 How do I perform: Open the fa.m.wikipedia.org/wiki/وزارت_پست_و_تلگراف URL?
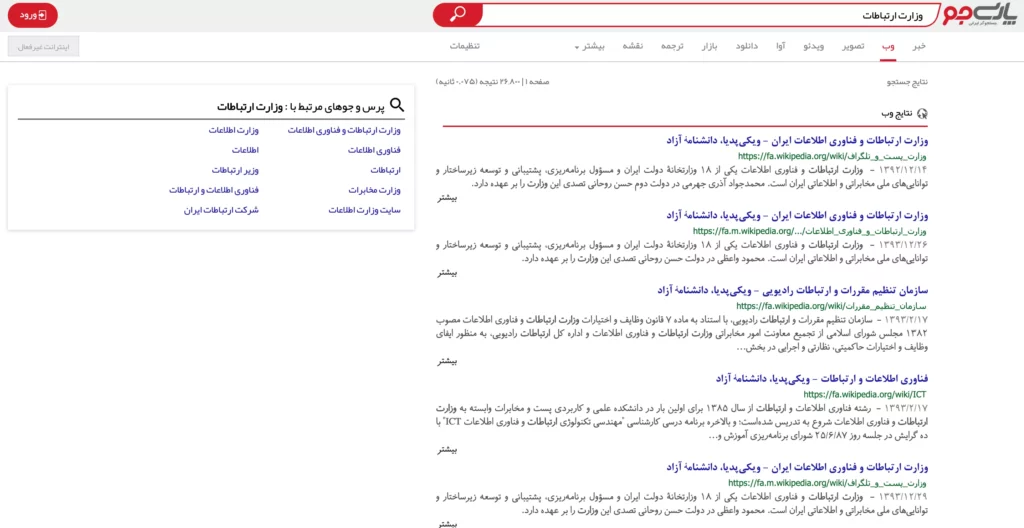click(x=828, y=484)
